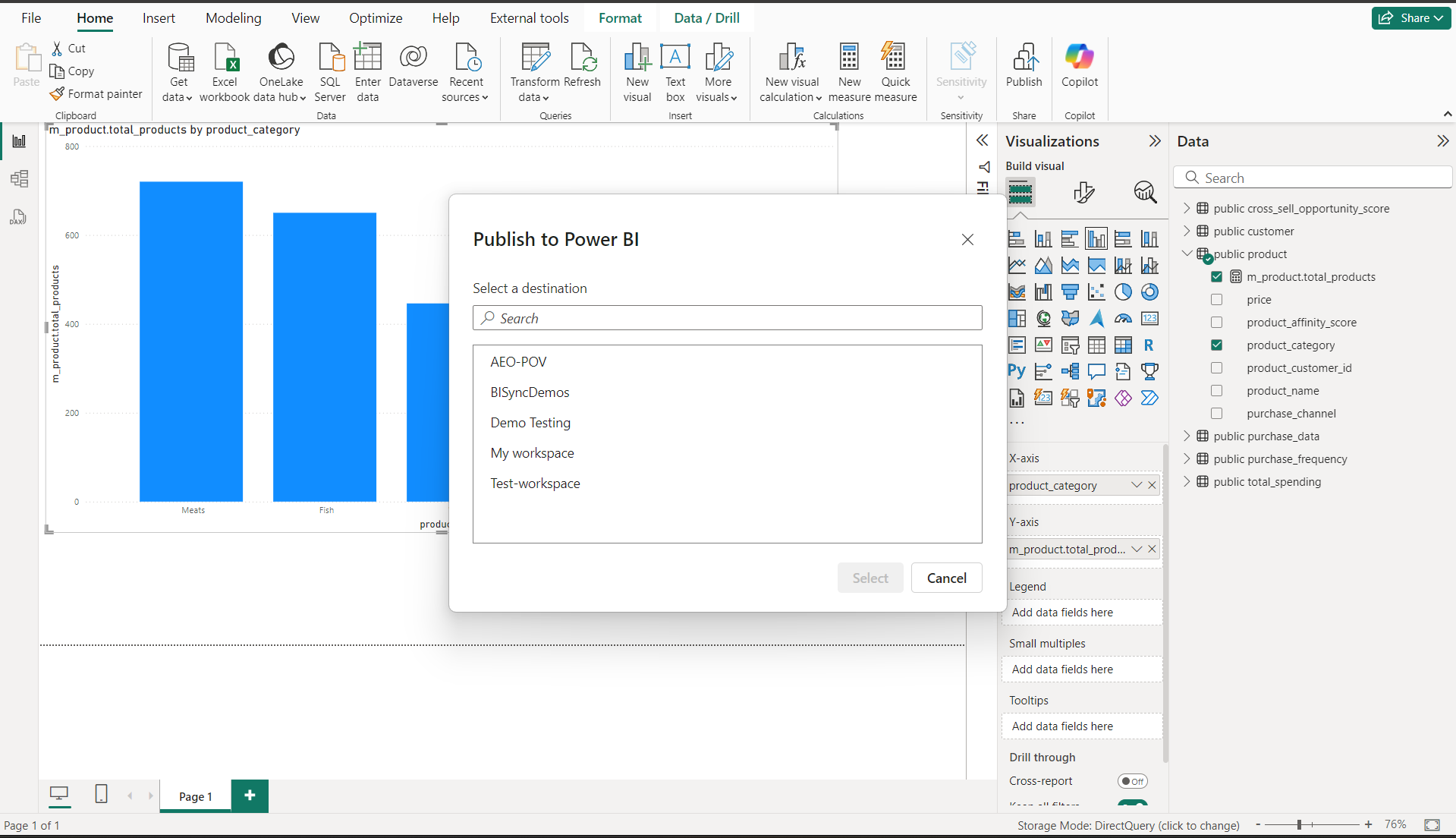Refresh the data

click(582, 65)
